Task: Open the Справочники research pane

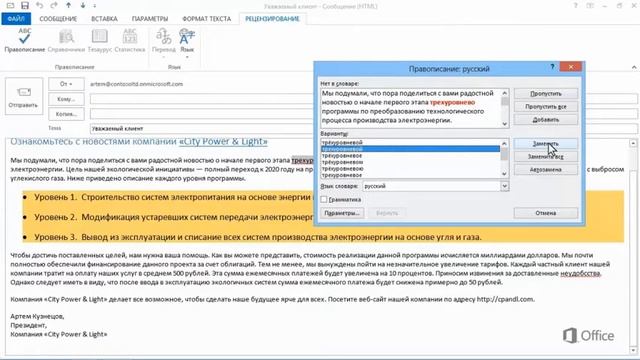Action: 66,41
